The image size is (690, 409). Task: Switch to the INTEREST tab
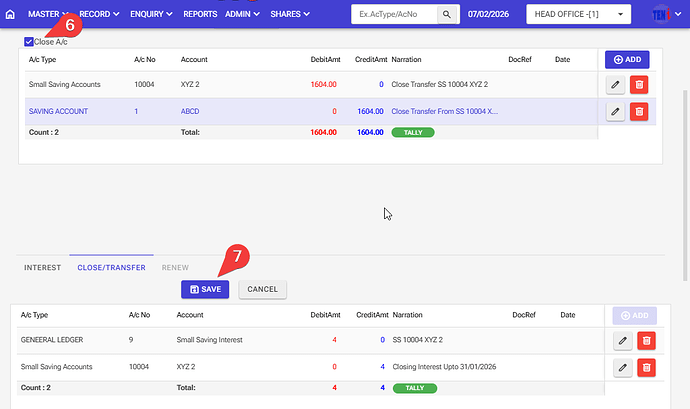[42, 268]
